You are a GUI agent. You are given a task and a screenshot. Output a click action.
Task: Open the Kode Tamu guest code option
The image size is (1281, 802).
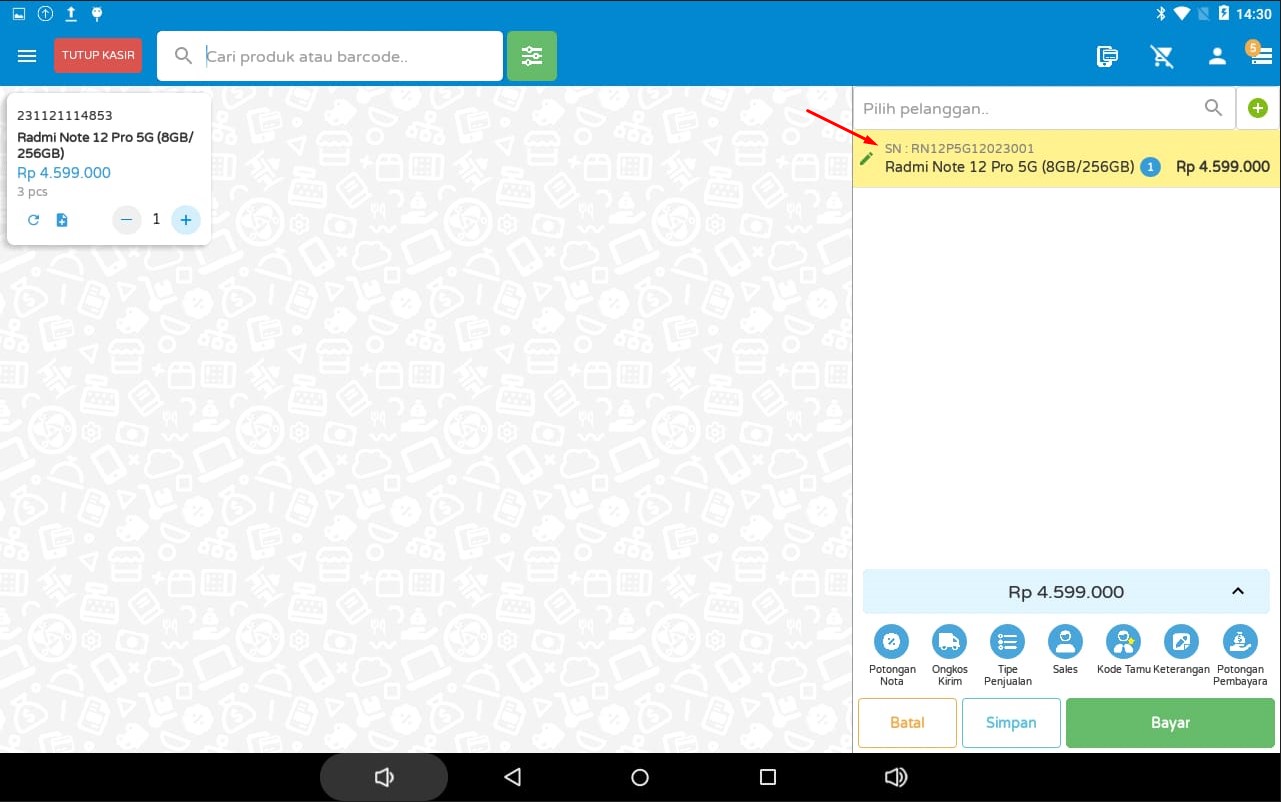(1123, 649)
